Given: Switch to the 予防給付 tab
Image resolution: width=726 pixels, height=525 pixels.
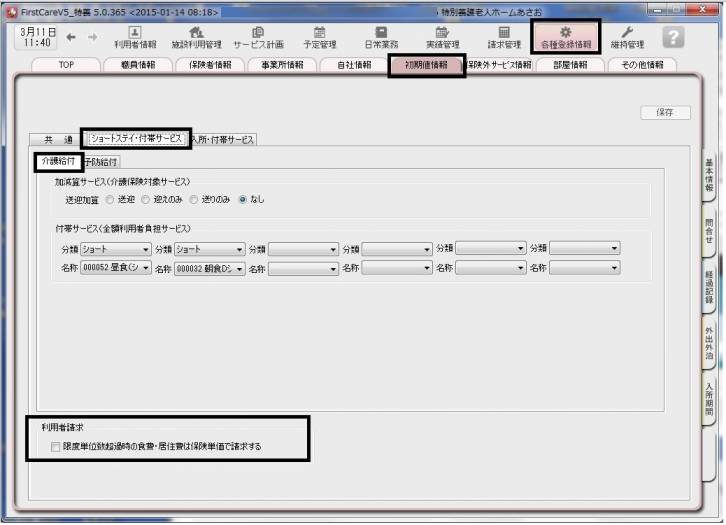Looking at the screenshot, I should (100, 162).
